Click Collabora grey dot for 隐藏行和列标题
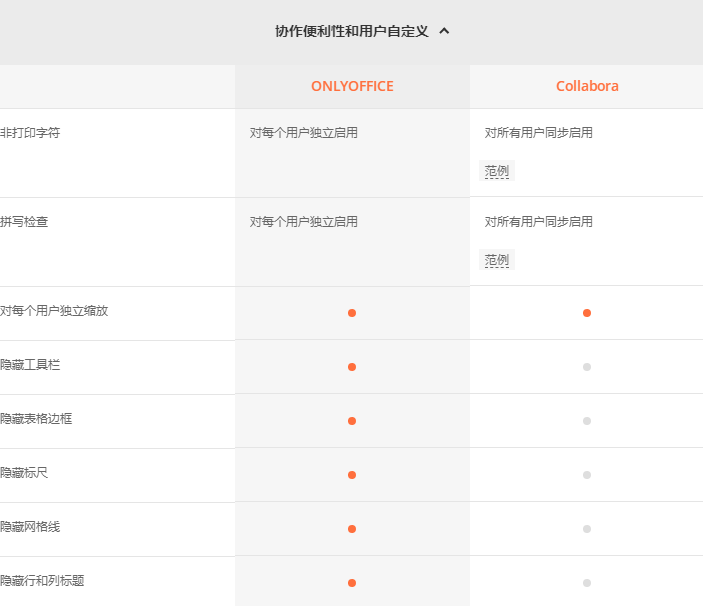703x606 pixels. 587,583
